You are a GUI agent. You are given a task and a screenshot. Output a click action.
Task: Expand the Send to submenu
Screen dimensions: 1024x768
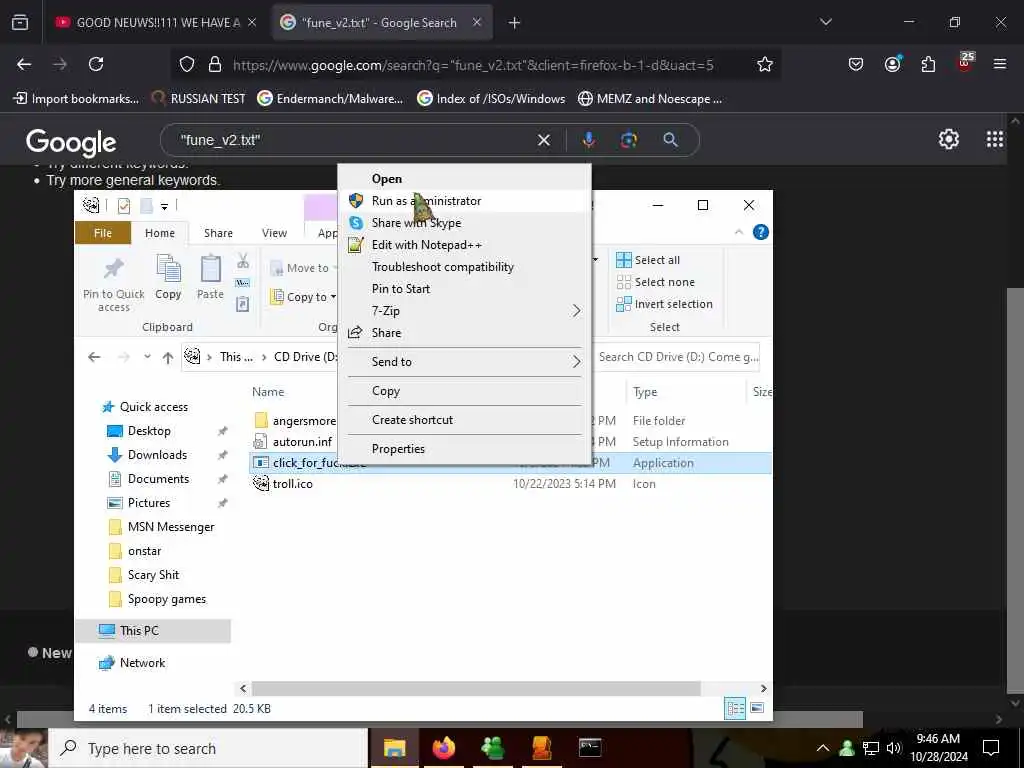(464, 362)
